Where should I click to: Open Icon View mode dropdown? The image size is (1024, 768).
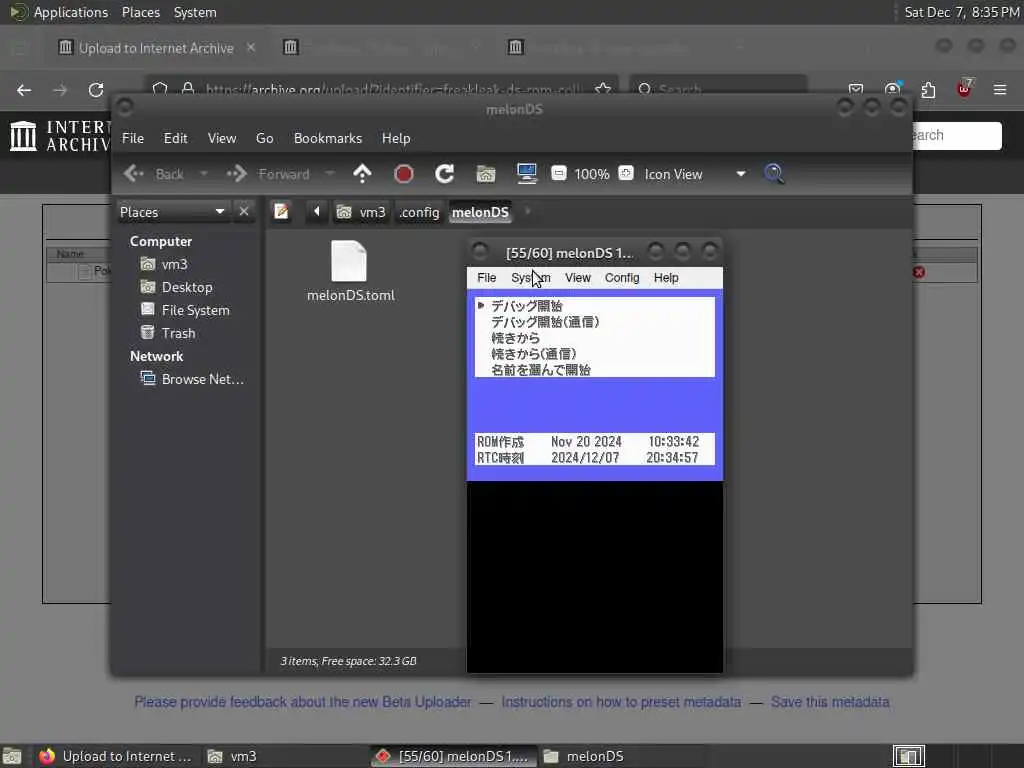point(695,174)
